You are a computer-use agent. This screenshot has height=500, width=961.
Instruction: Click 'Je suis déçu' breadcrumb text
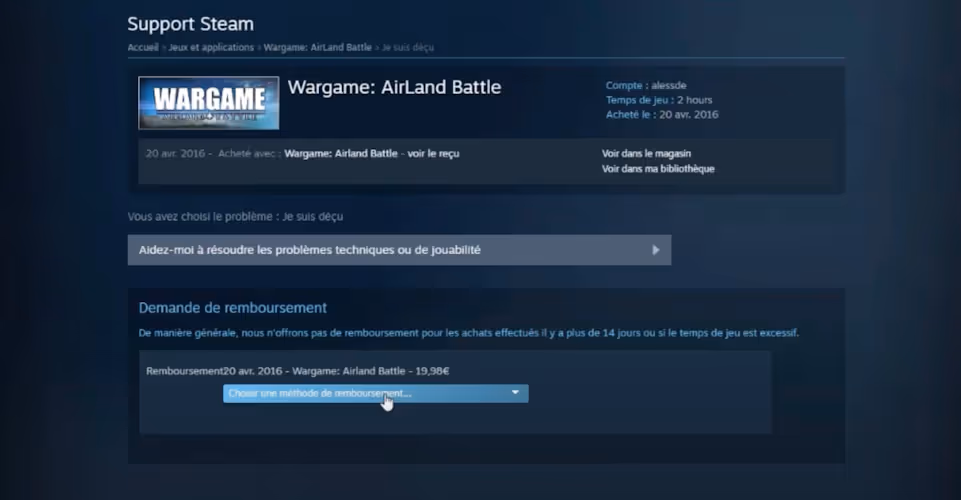point(408,47)
